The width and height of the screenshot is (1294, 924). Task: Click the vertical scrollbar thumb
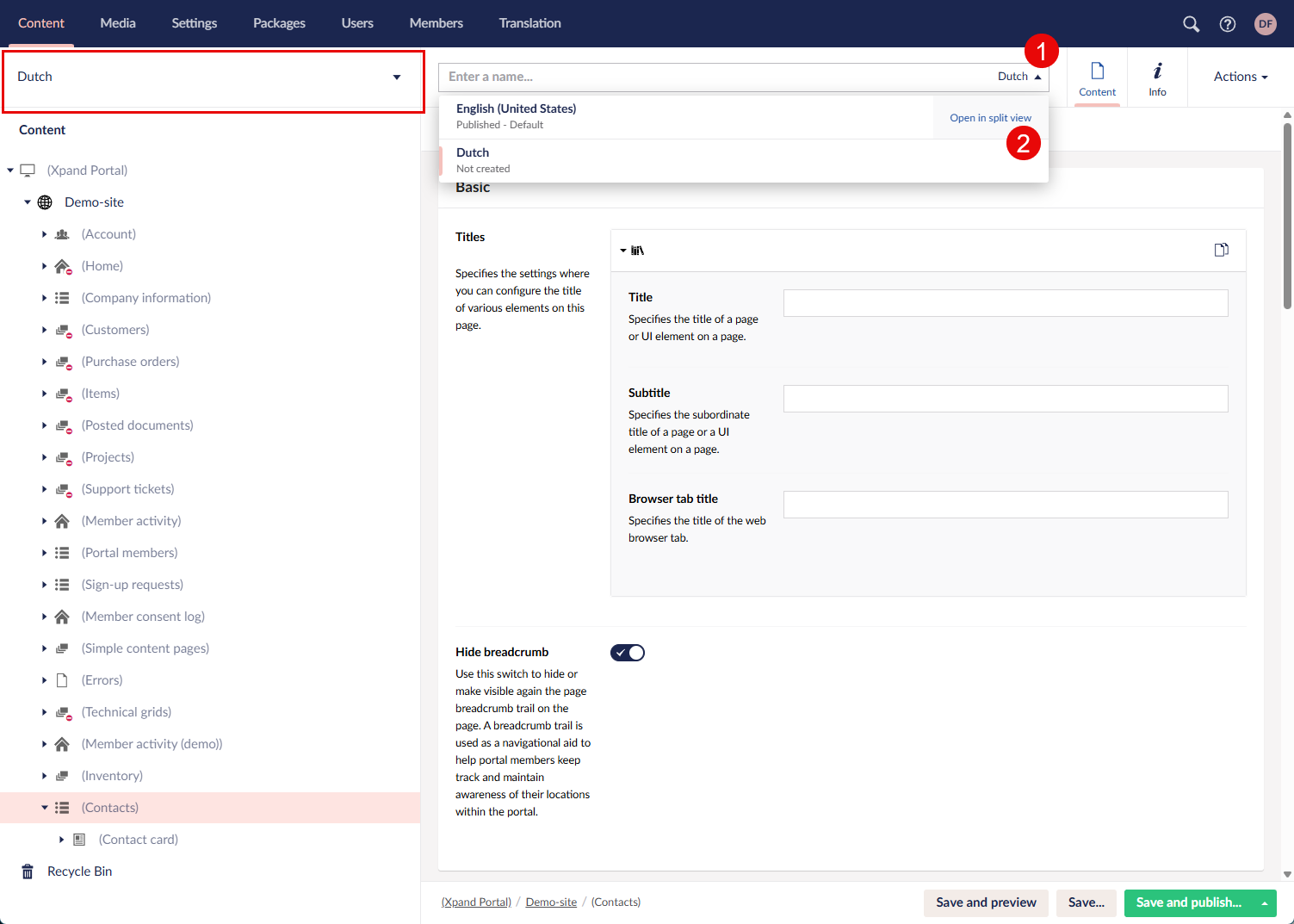[x=1287, y=215]
